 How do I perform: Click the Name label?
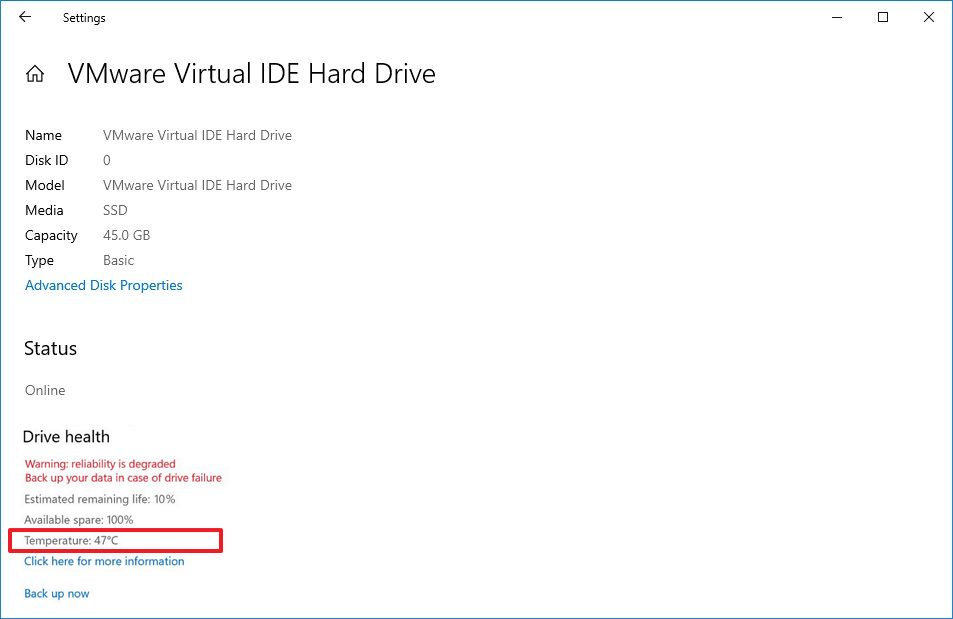[x=43, y=136]
